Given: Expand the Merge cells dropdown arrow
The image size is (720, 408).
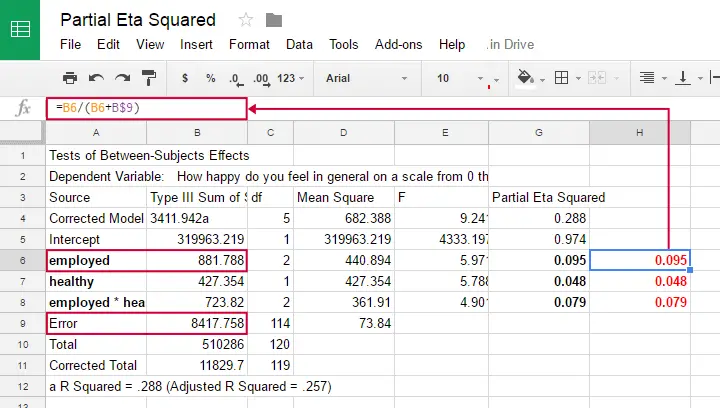Looking at the screenshot, I should tap(616, 78).
